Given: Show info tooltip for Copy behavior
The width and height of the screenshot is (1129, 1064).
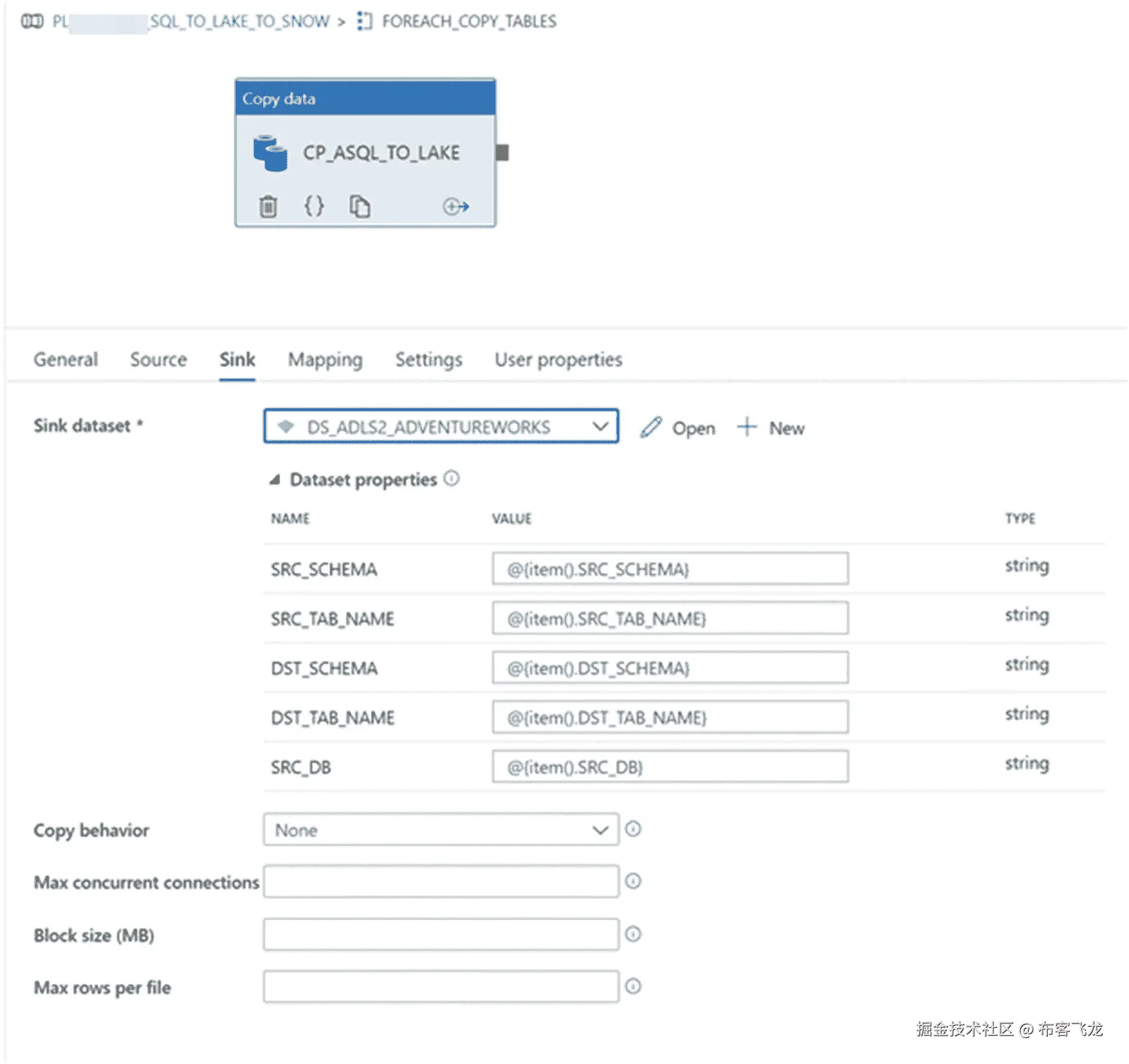Looking at the screenshot, I should (633, 829).
